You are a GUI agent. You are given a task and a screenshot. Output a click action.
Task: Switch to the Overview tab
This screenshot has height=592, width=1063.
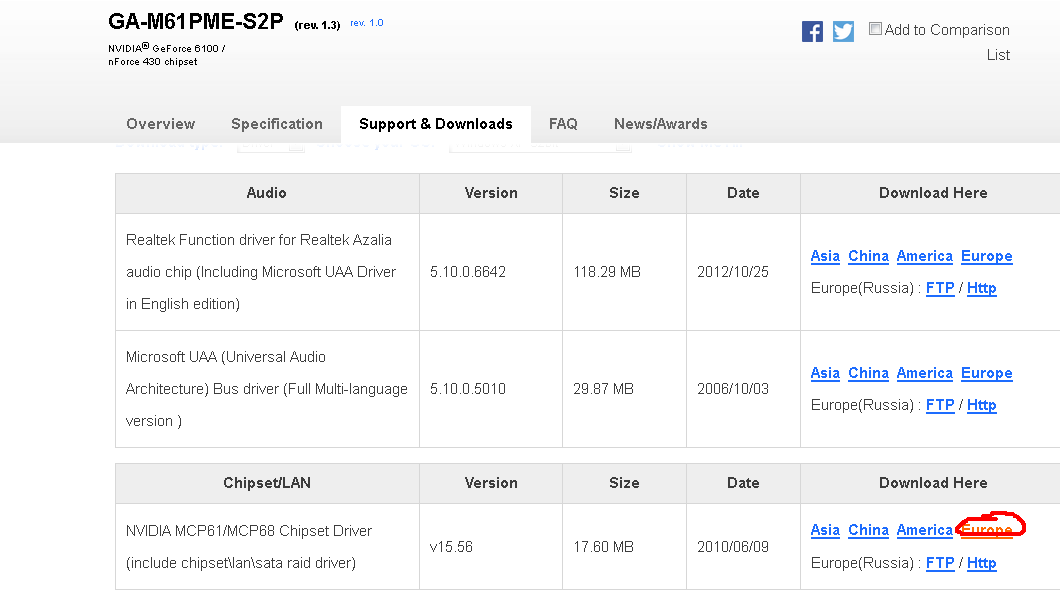(x=161, y=124)
